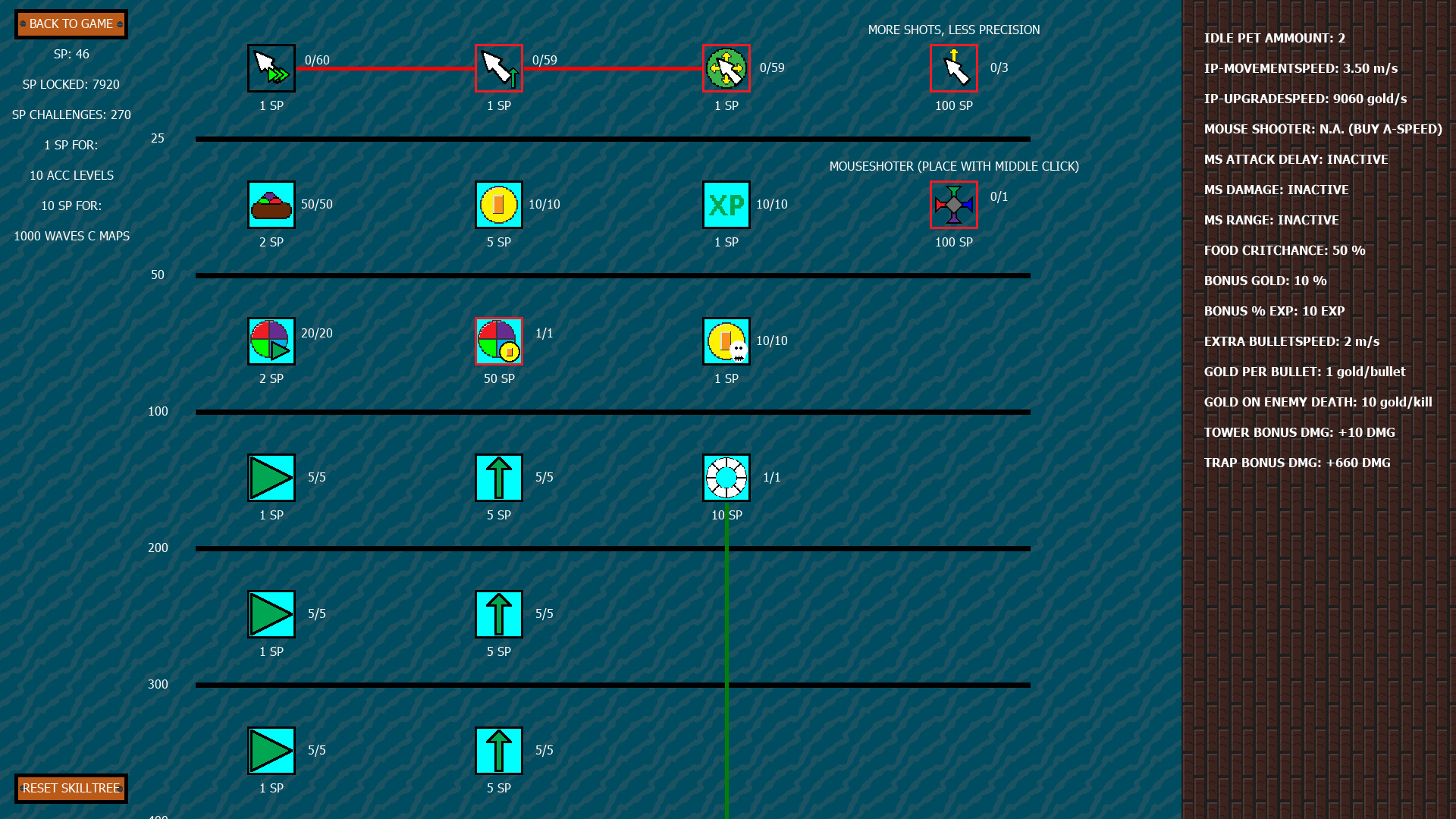
Task: Buy the 'more shots, less precision' green cursor skill
Action: tap(726, 67)
